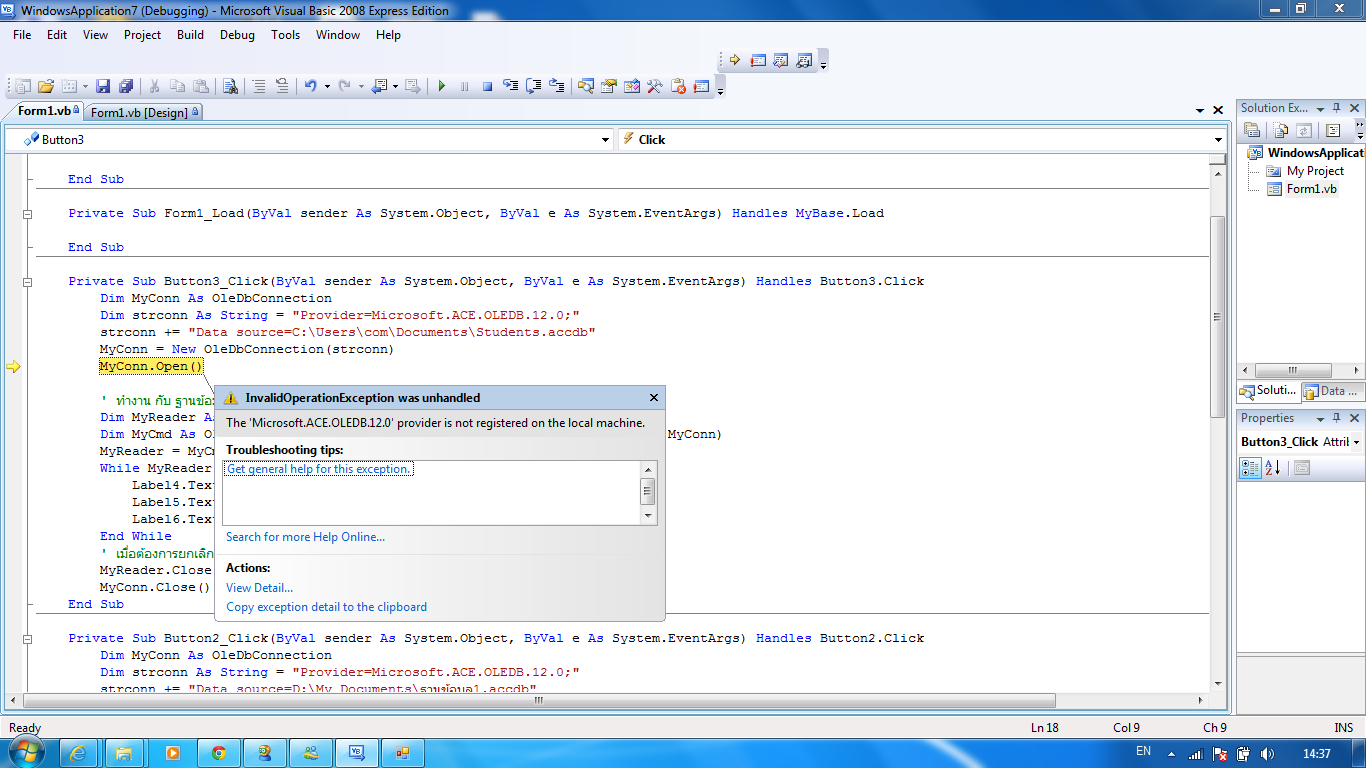Open the Undo history dropdown arrow
1366x768 pixels.
(x=326, y=86)
